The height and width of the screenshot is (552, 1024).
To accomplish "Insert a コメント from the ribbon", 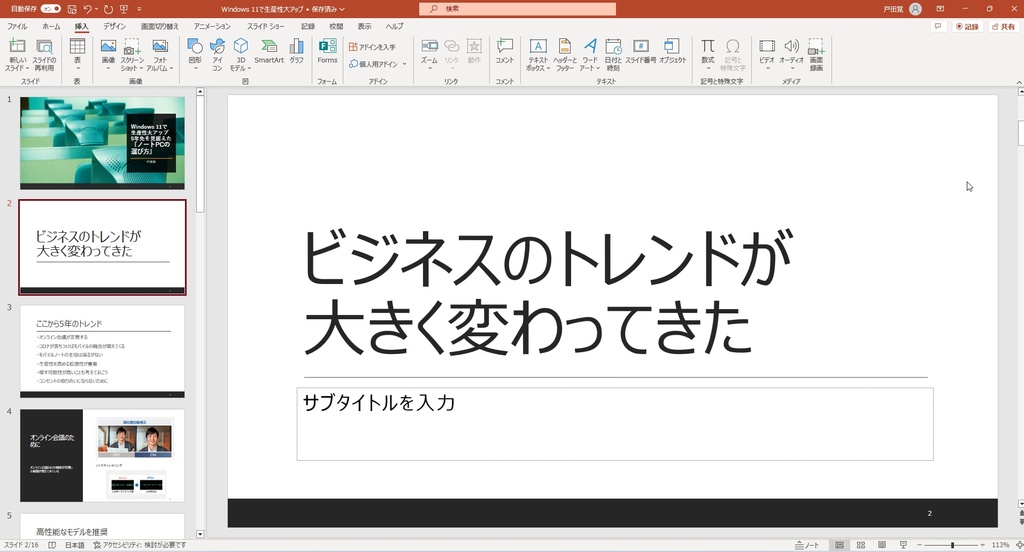I will (x=504, y=51).
